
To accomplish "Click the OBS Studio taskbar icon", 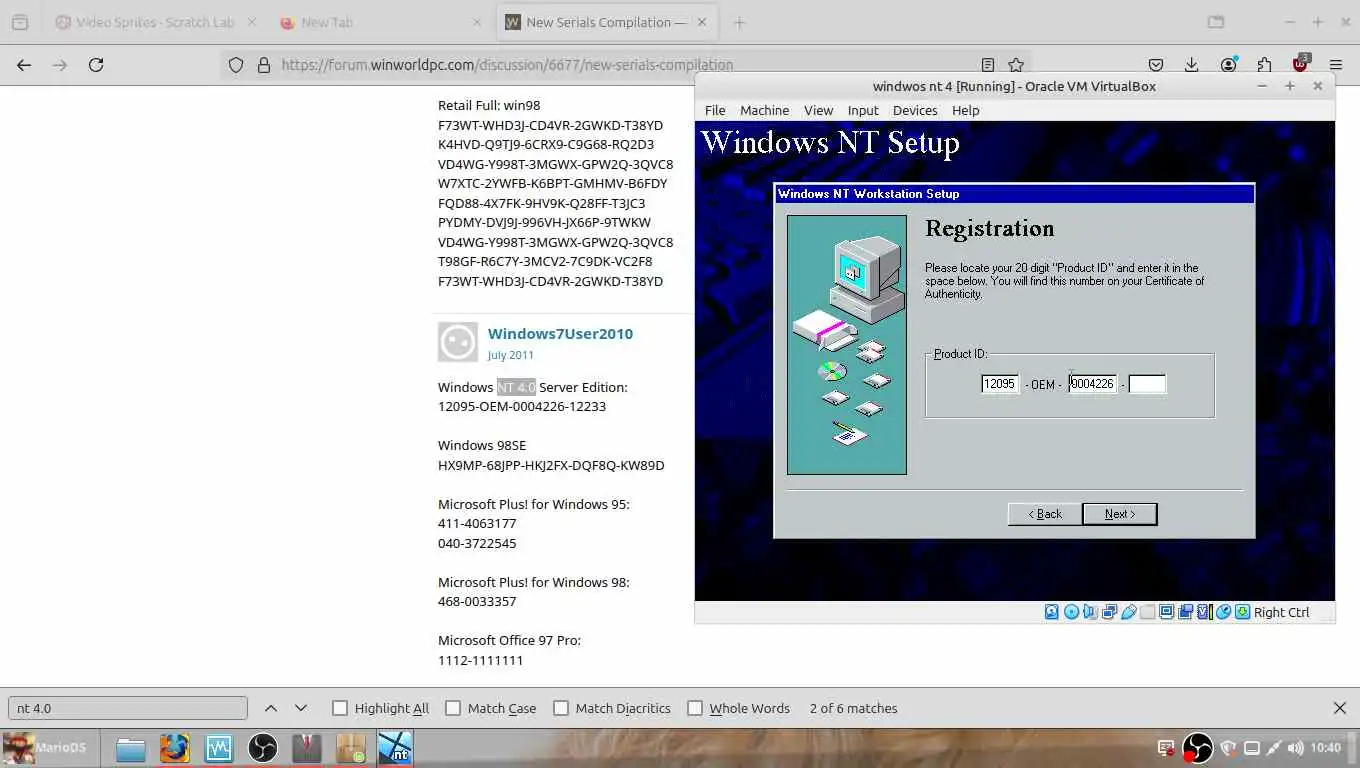I will 262,748.
